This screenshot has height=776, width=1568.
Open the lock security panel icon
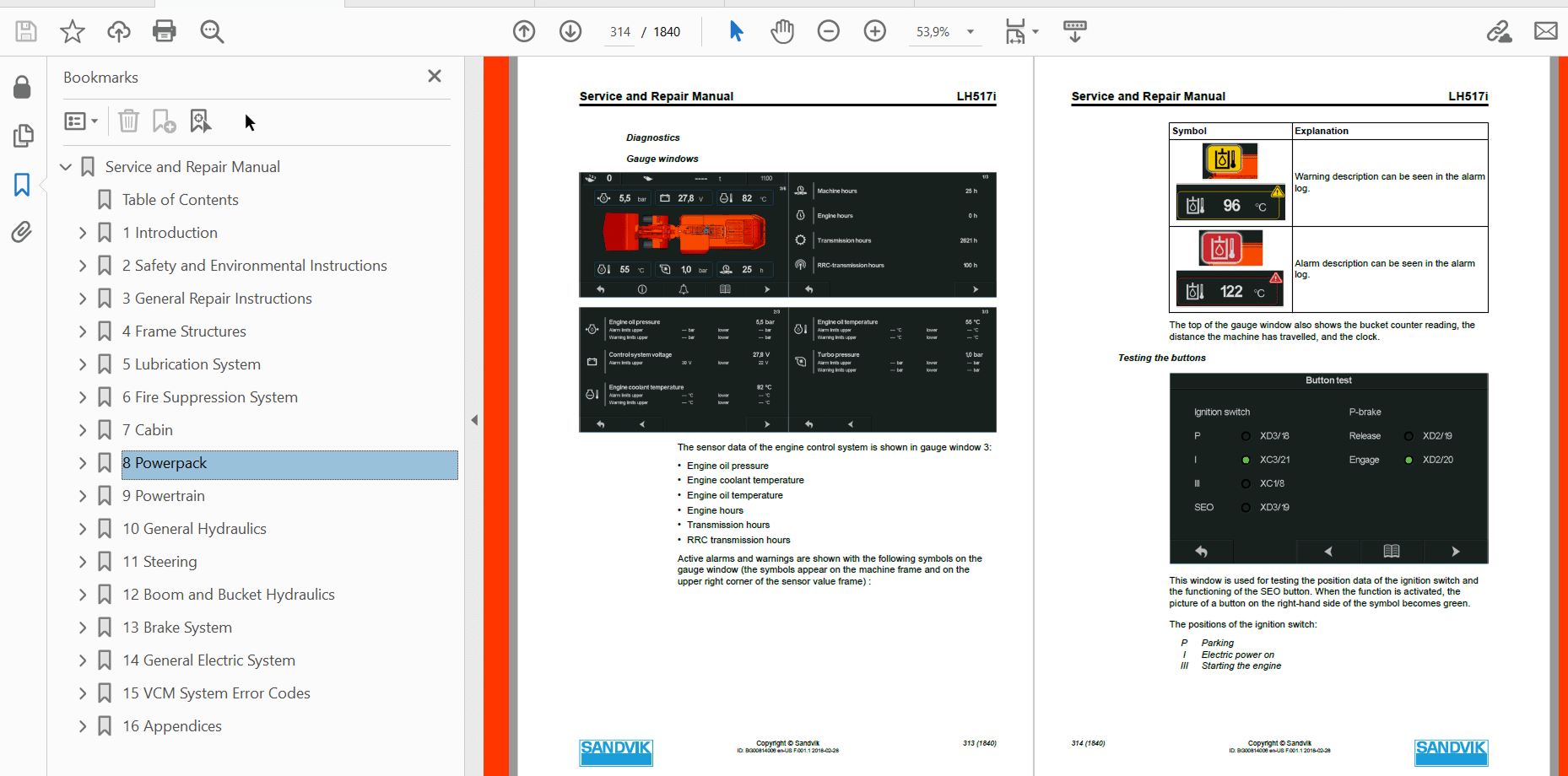pyautogui.click(x=22, y=87)
